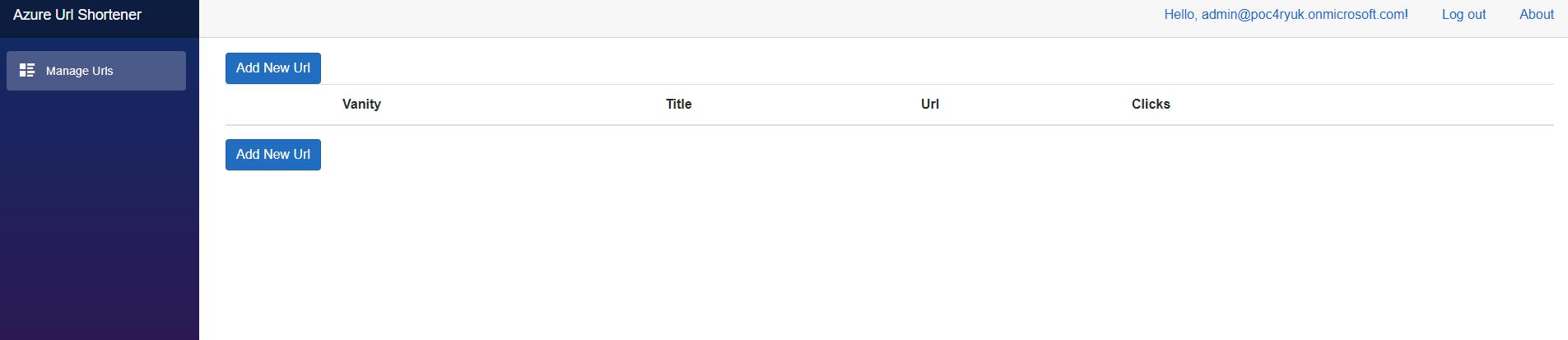Viewport: 1568px width, 340px height.
Task: Click the top Add New Url button
Action: pos(273,68)
